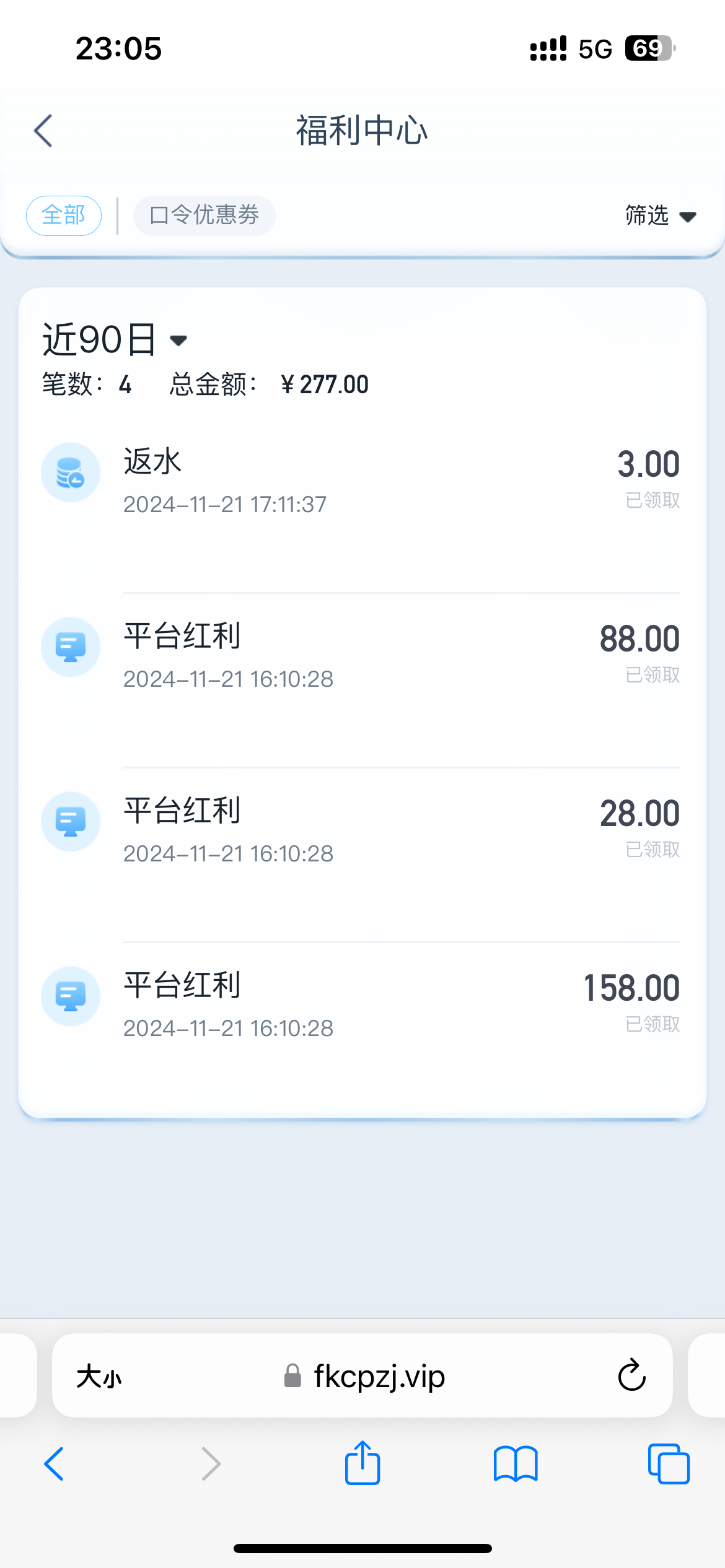
Task: Tap the back arrow beside 福利中心
Action: coord(43,131)
